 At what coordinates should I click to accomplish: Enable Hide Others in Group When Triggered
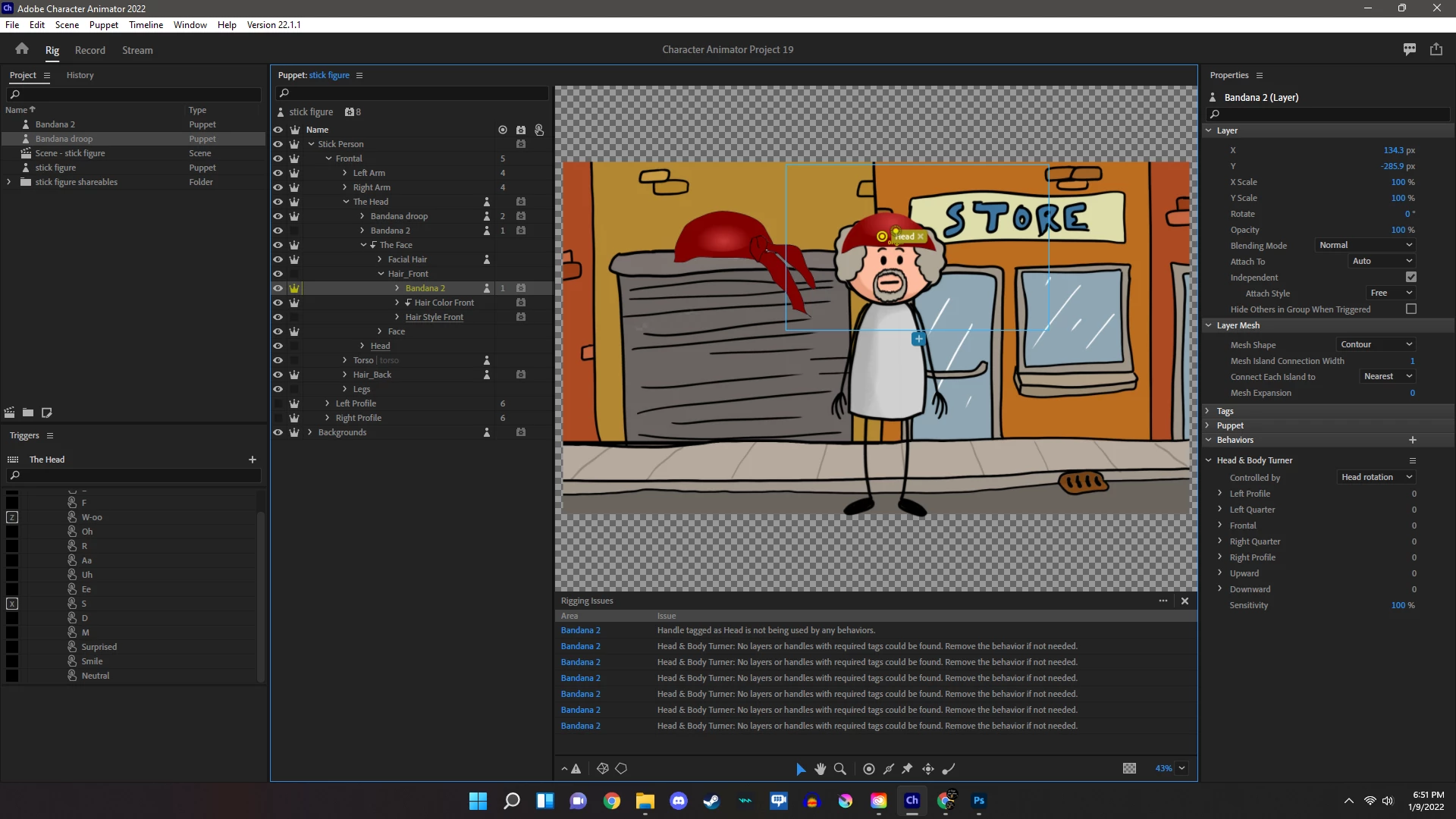[1410, 309]
